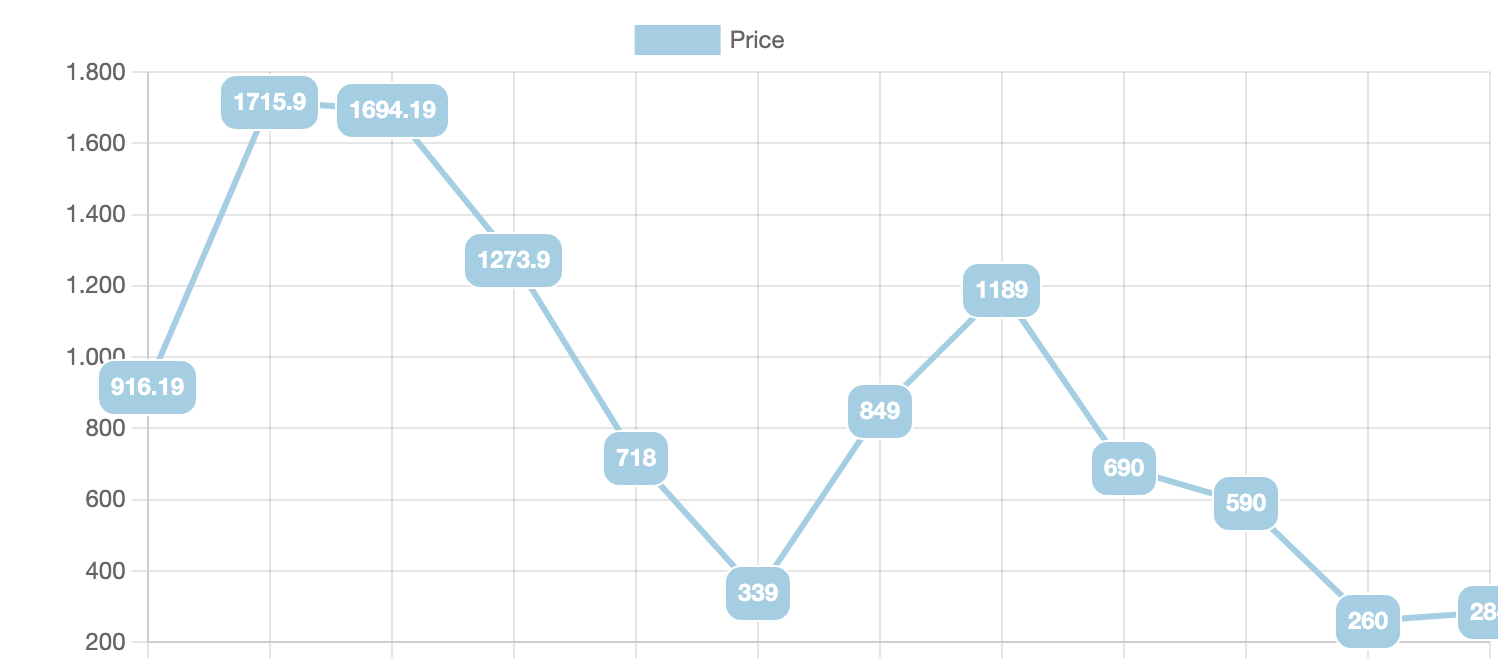This screenshot has height=662, width=1498.
Task: Toggle the Price dataset legend label
Action: (x=757, y=40)
